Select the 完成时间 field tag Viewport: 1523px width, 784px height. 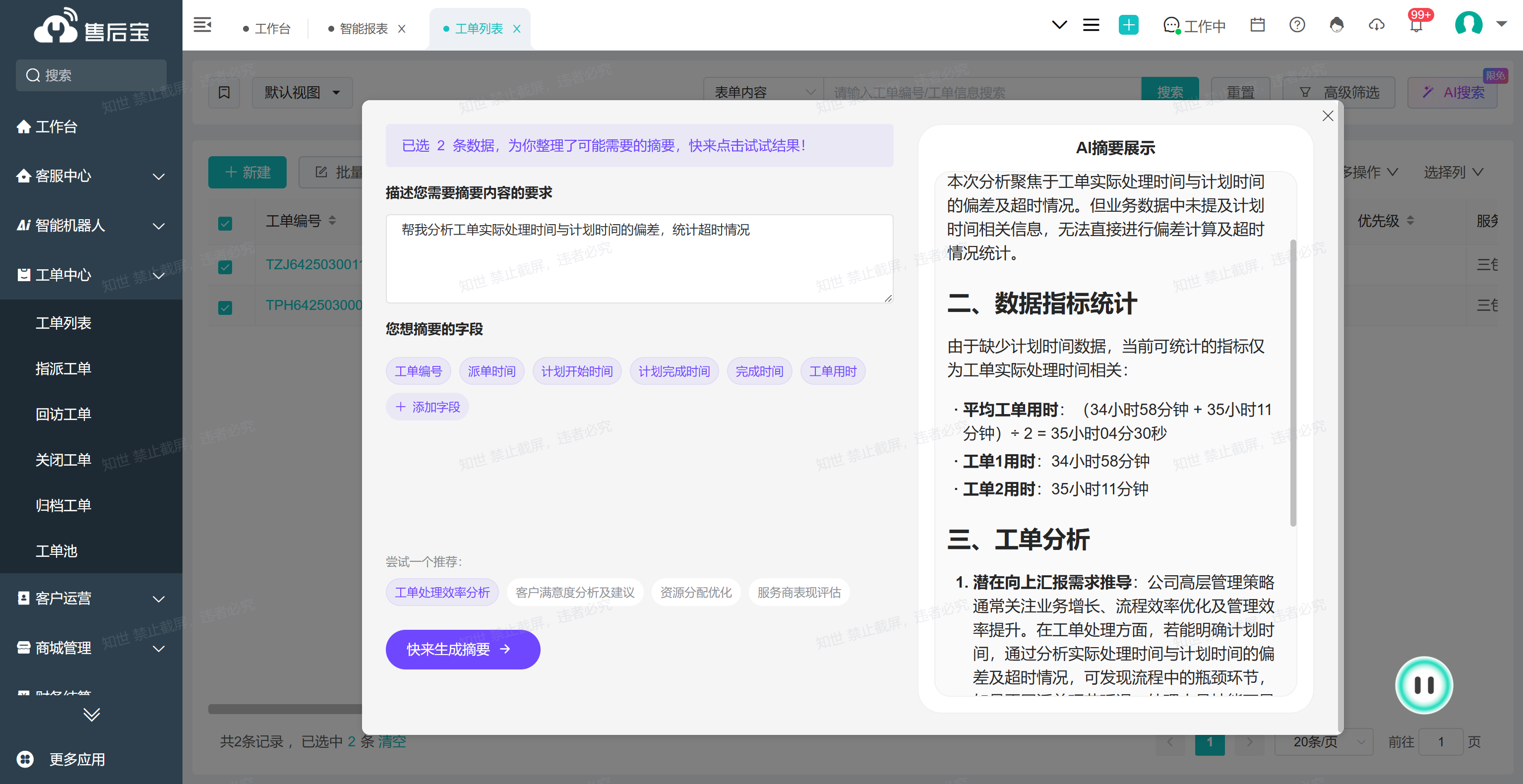click(759, 371)
